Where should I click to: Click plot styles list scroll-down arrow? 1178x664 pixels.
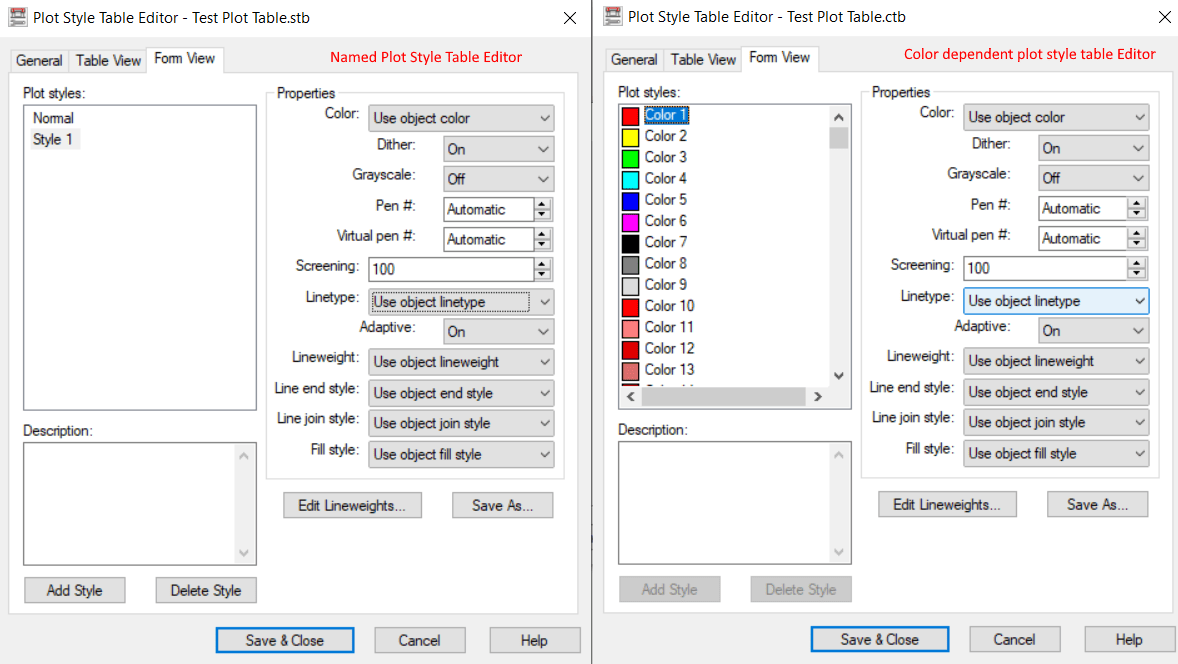[839, 376]
